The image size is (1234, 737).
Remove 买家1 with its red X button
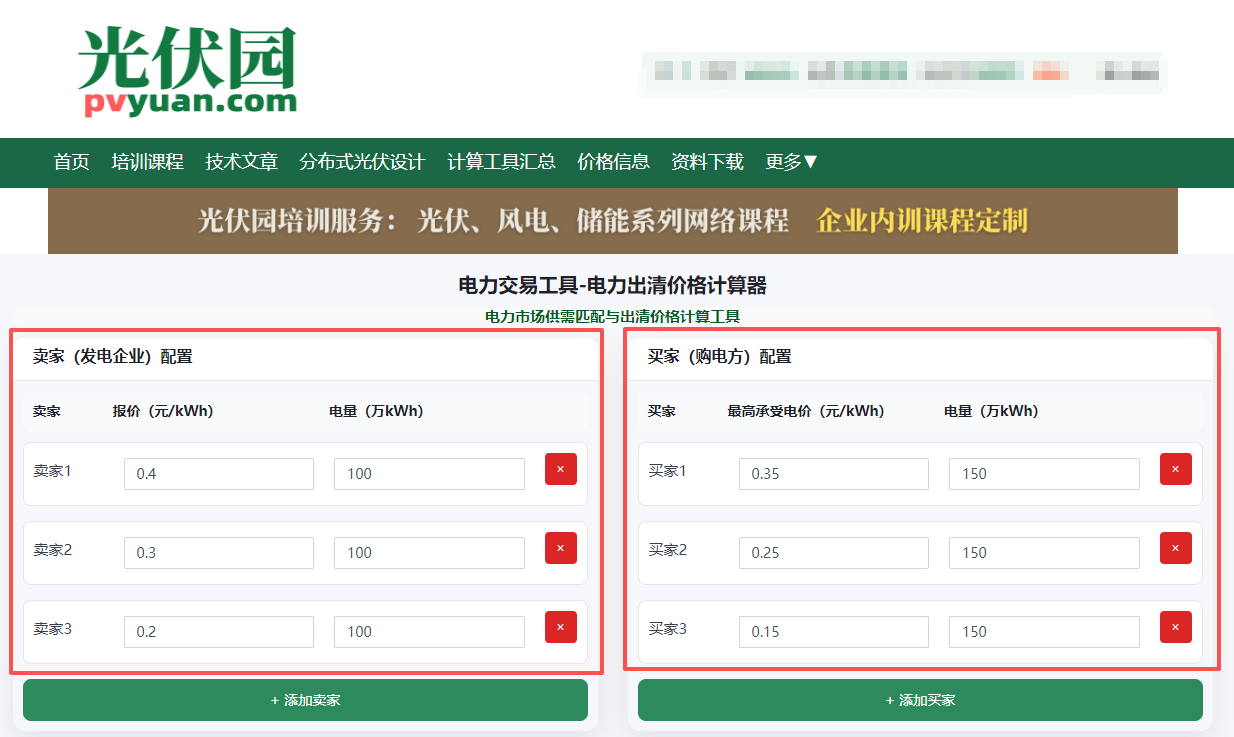(1175, 469)
